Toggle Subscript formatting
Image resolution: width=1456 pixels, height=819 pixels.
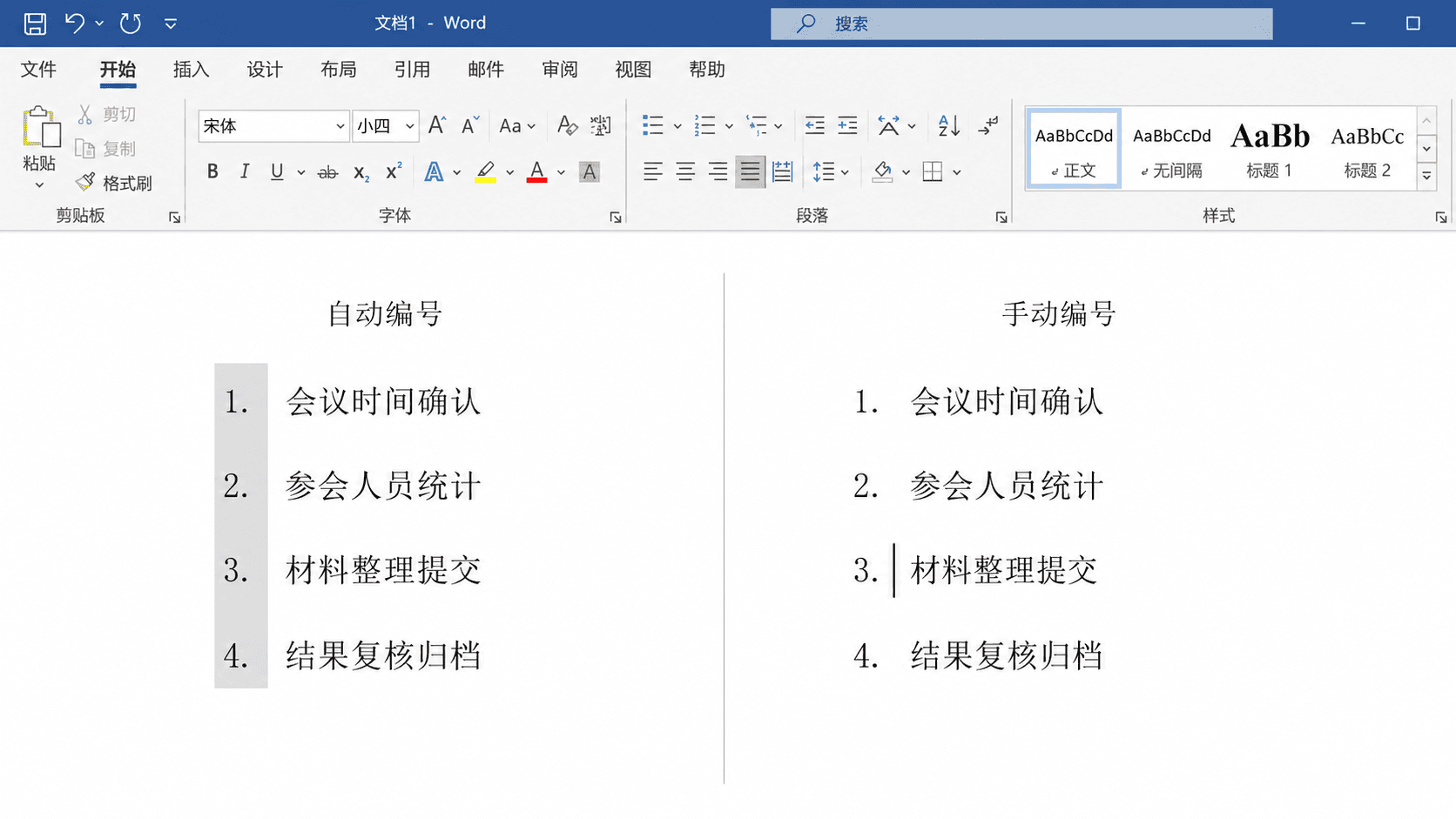pos(361,172)
